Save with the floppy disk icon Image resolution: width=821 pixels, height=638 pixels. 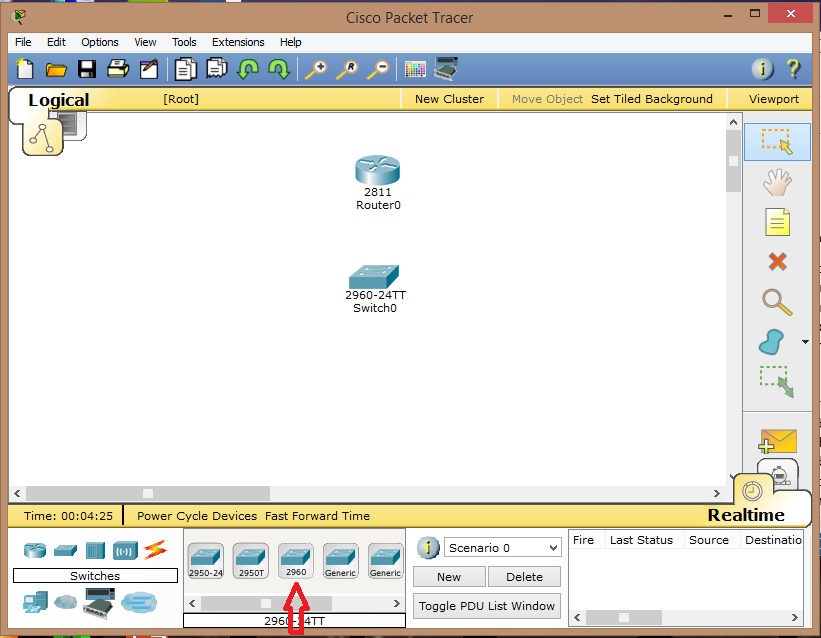(87, 69)
